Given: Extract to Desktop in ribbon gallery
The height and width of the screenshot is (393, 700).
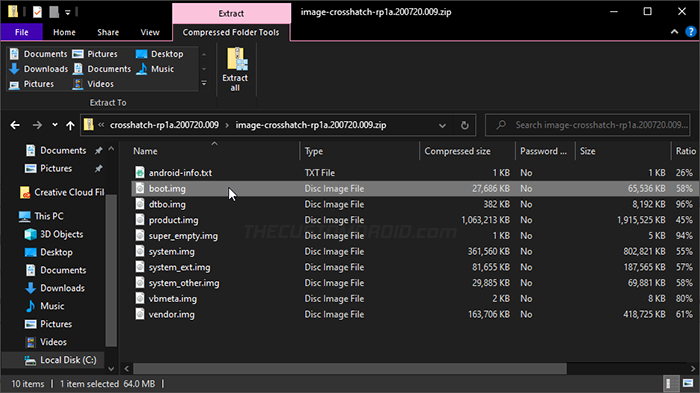Looking at the screenshot, I should 159,54.
